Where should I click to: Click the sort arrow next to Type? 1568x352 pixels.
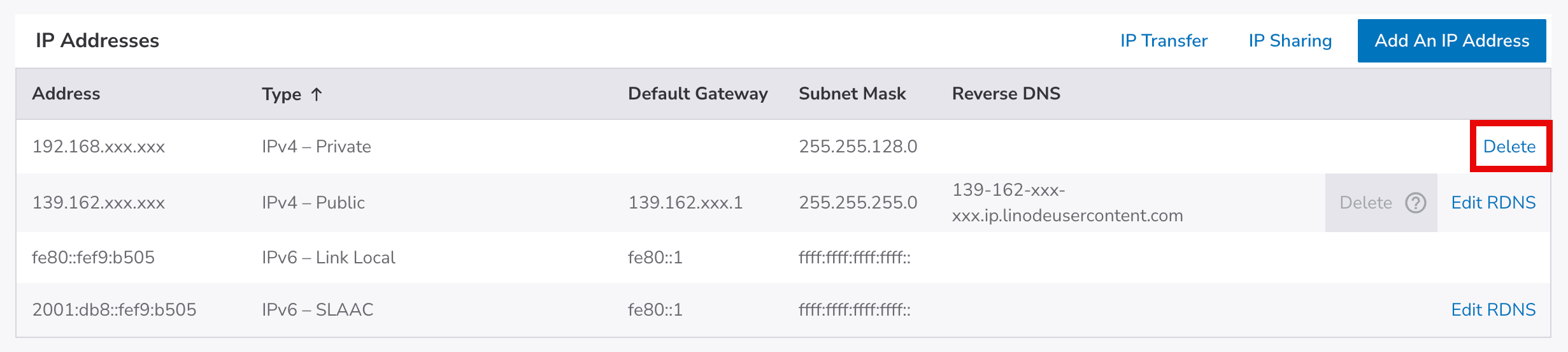click(317, 94)
